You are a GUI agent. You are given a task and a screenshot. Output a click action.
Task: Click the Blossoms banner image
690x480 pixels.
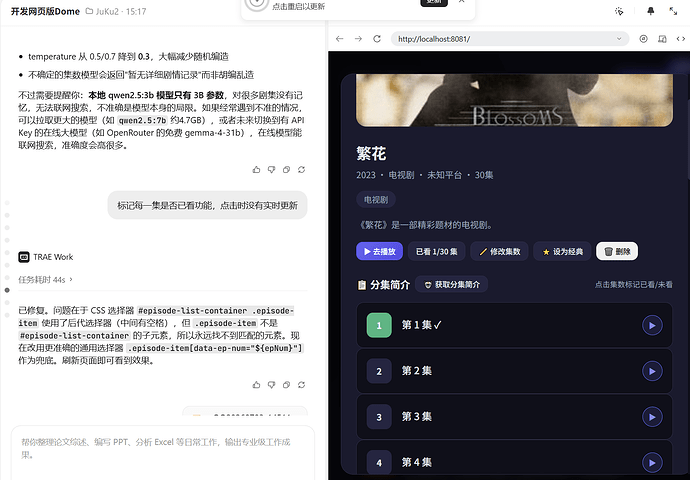point(514,100)
